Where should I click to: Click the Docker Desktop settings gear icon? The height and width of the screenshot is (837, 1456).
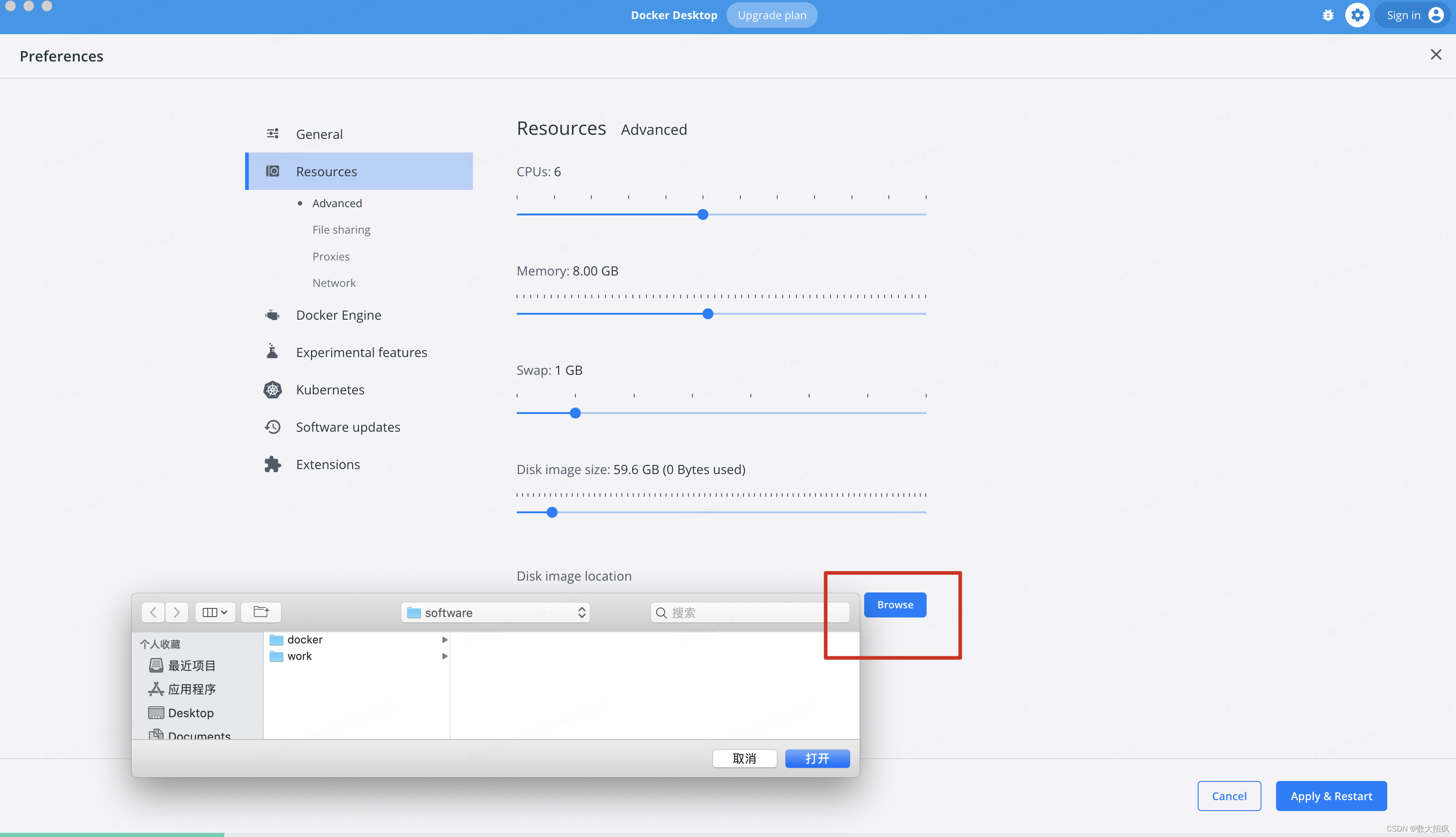1359,15
